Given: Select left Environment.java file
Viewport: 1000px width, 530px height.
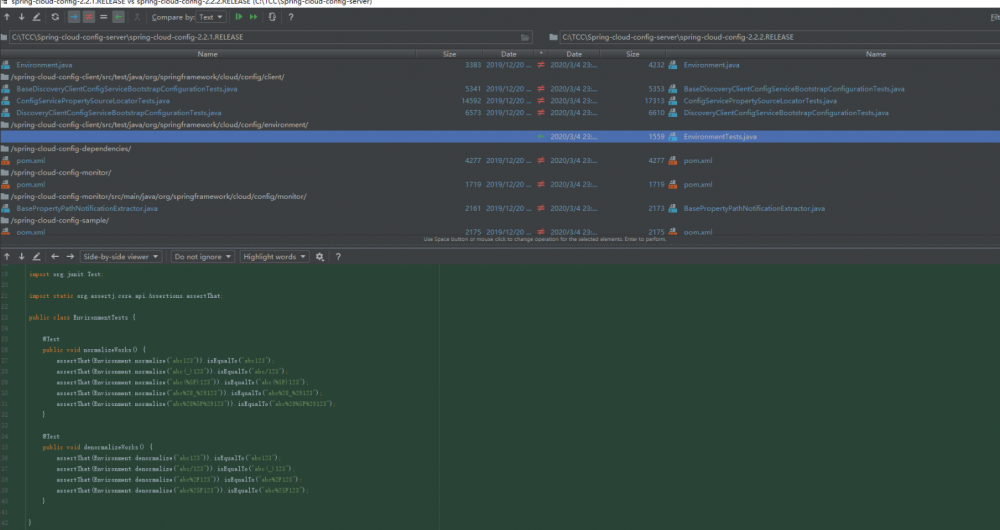Looking at the screenshot, I should [x=44, y=65].
